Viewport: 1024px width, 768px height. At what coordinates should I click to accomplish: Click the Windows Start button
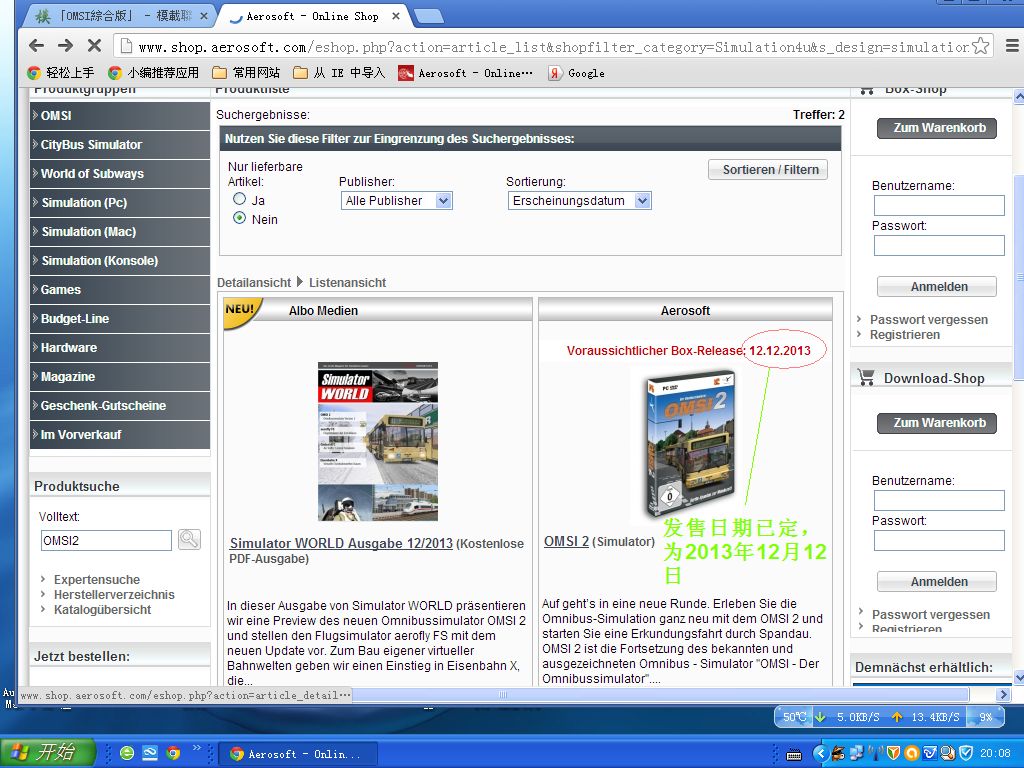pos(48,753)
